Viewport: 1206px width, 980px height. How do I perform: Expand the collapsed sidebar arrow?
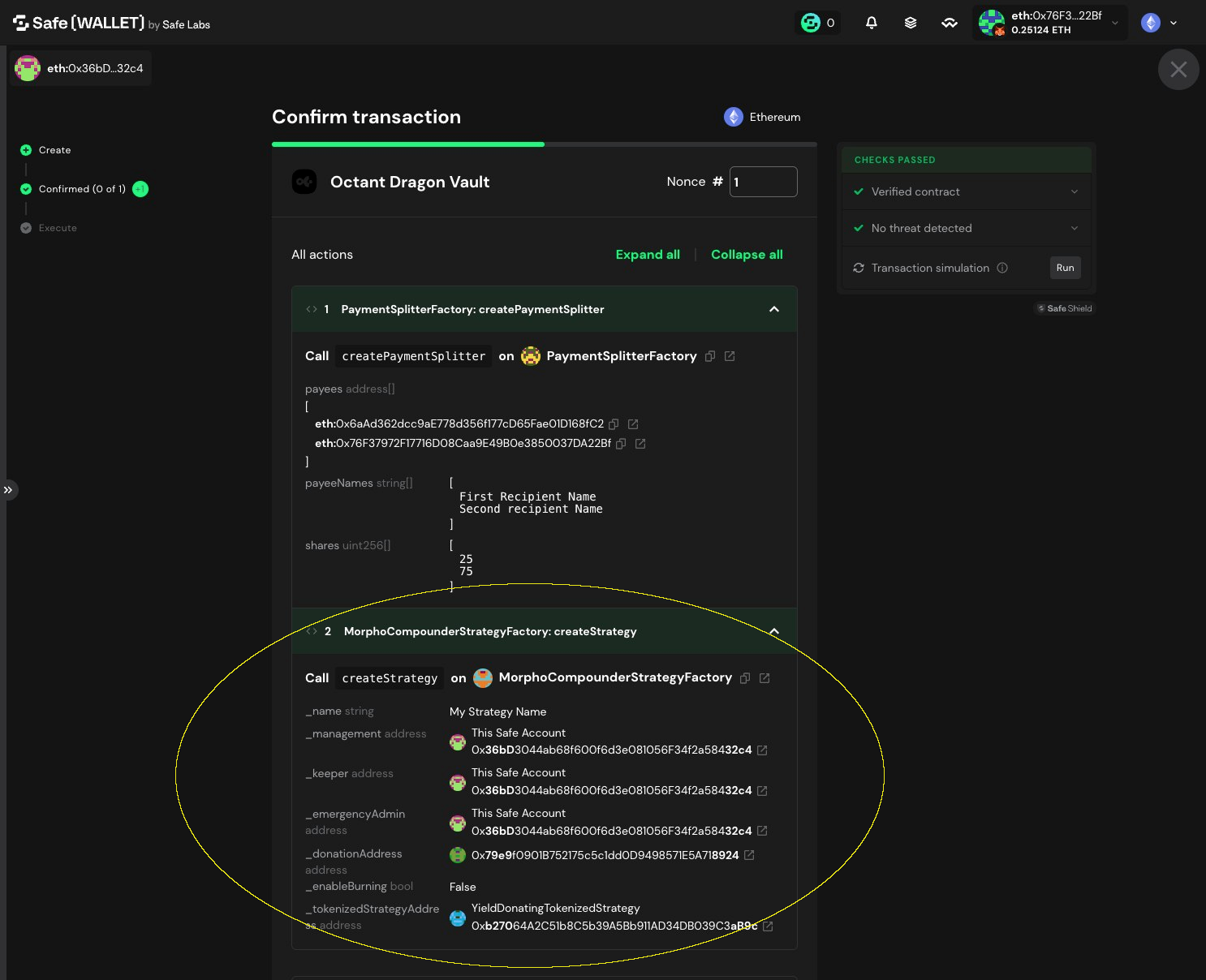point(8,490)
